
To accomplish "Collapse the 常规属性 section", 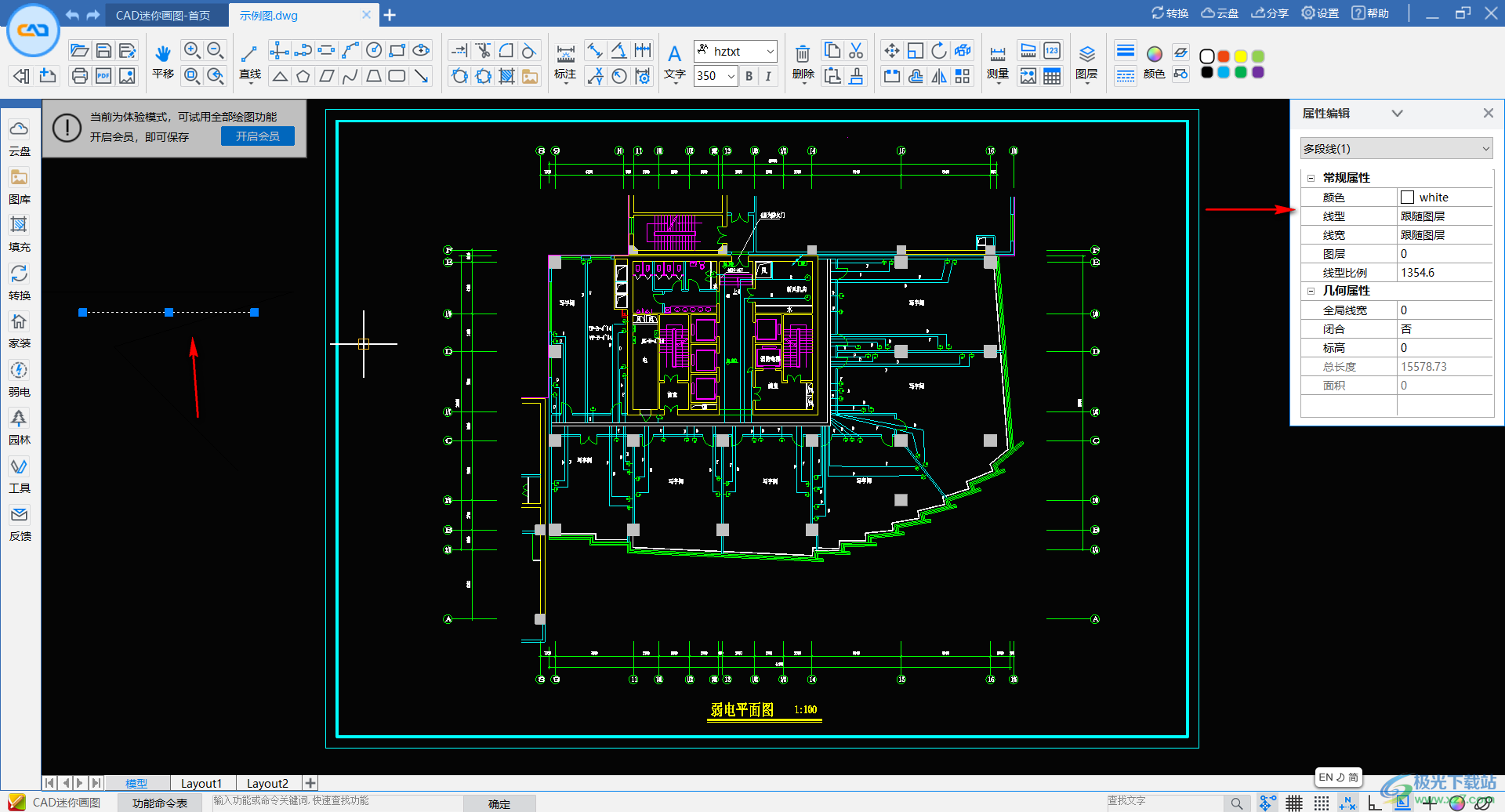I will (x=1311, y=178).
